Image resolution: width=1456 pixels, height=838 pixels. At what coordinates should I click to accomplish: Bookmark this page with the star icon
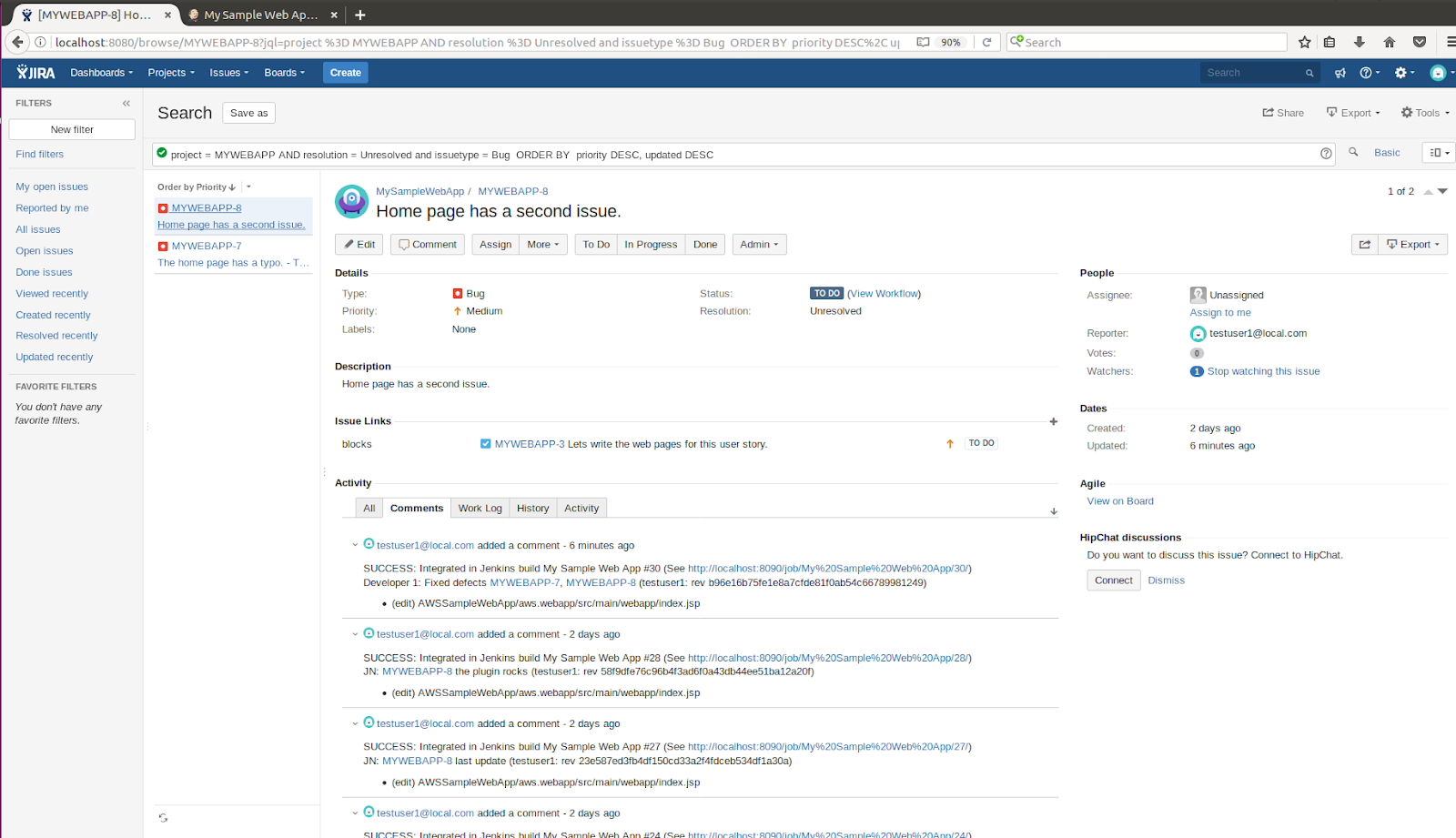click(x=1304, y=42)
